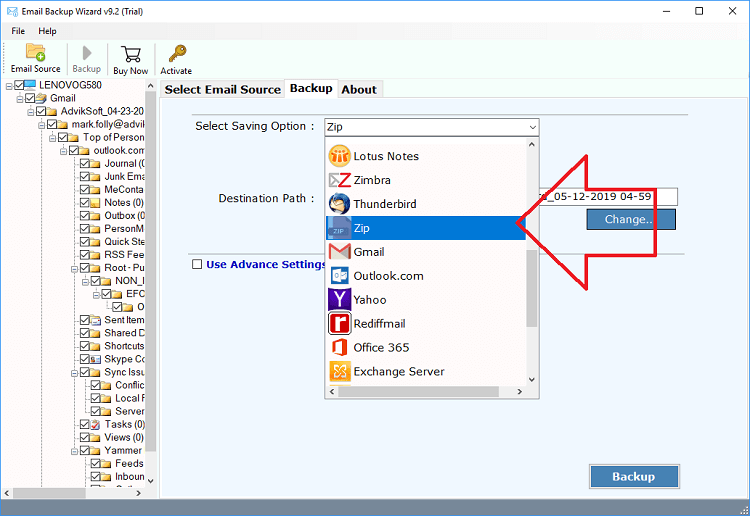Toggle the Outbox folder checkbox

click(85, 216)
